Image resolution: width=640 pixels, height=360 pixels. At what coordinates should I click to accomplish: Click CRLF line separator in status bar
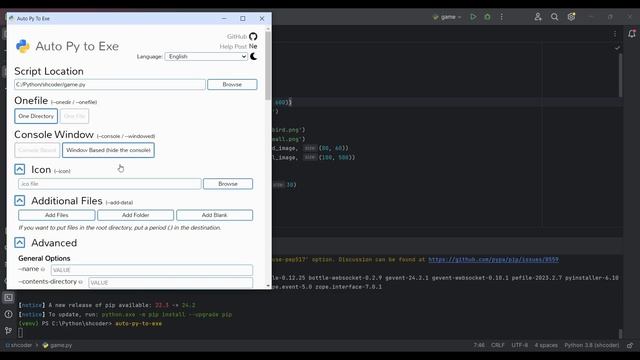click(498, 345)
